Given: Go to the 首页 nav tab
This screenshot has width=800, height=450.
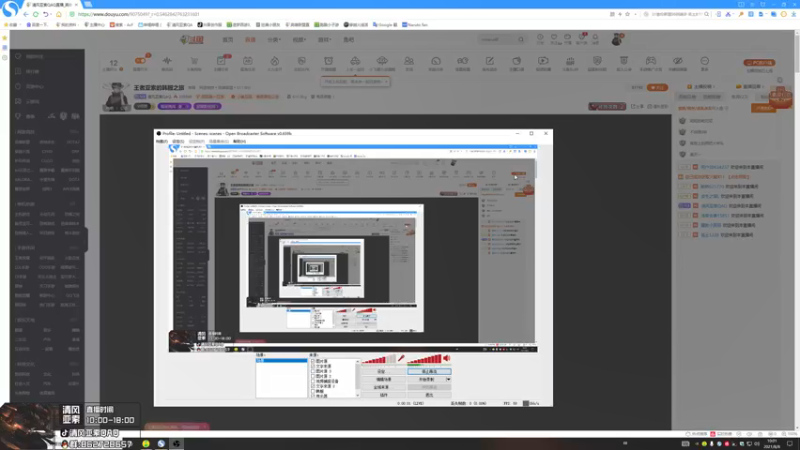Looking at the screenshot, I should point(228,39).
